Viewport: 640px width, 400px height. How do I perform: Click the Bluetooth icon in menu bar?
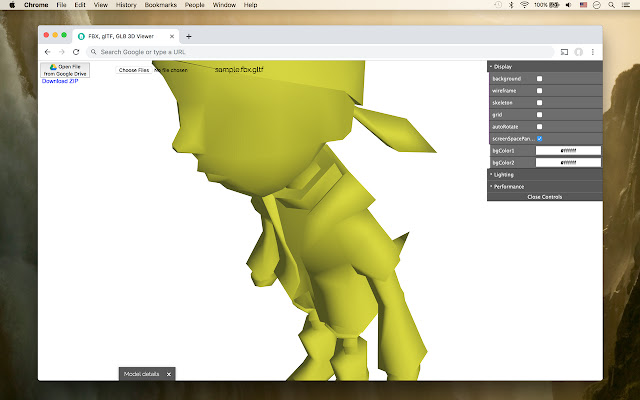(511, 5)
